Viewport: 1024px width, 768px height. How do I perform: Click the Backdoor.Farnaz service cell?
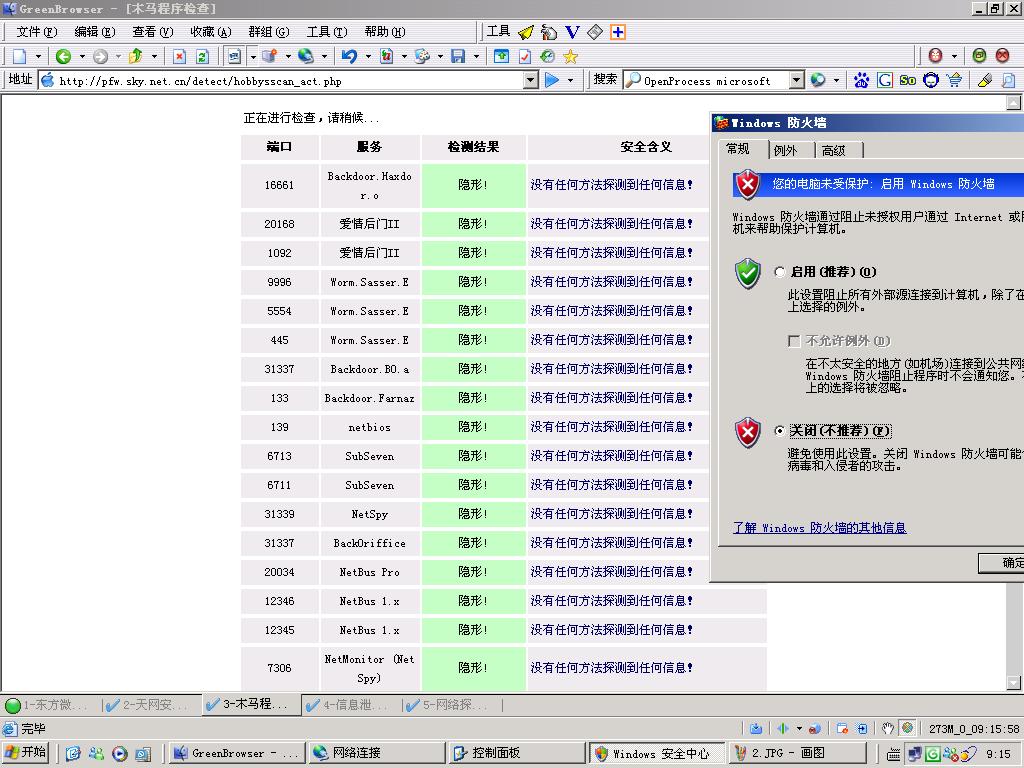coord(370,398)
